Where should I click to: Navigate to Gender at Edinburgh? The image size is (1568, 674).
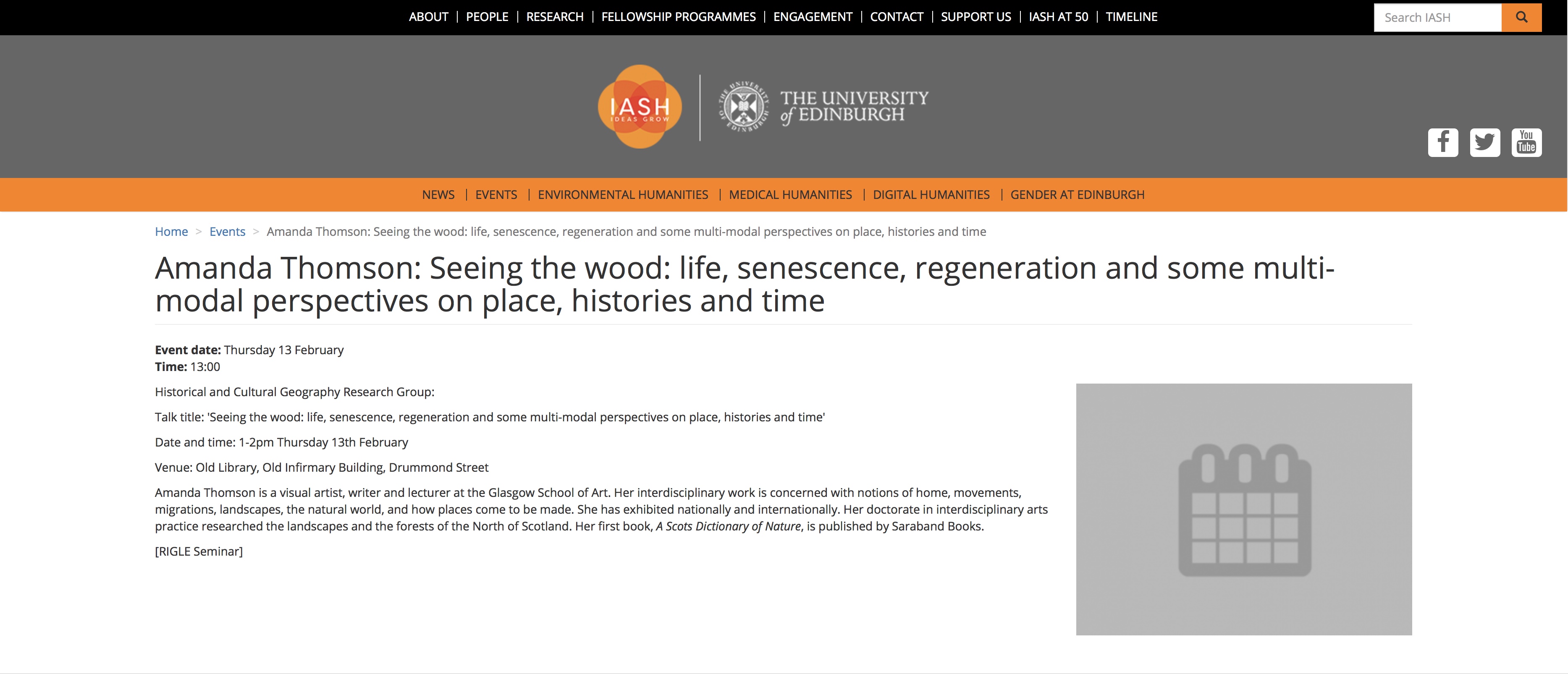(x=1077, y=195)
